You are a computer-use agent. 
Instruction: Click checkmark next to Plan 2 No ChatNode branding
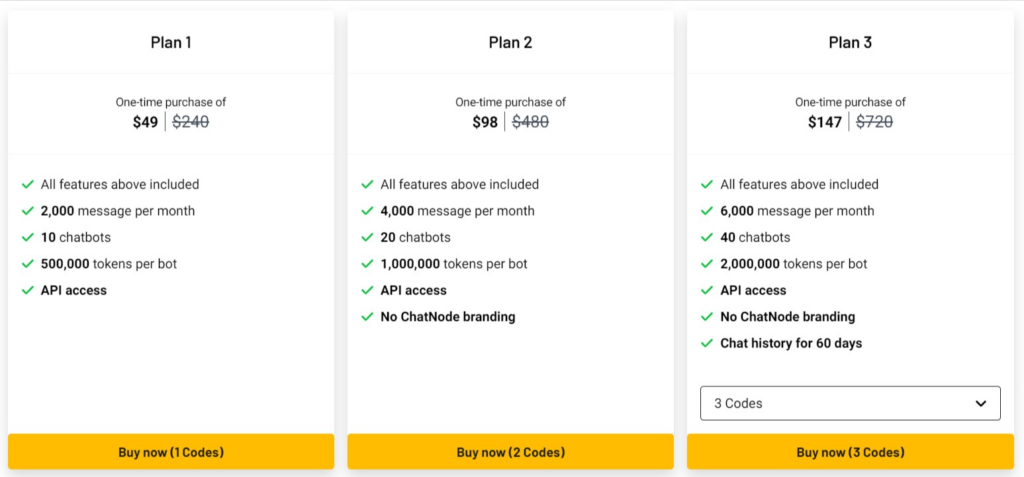[x=367, y=317]
